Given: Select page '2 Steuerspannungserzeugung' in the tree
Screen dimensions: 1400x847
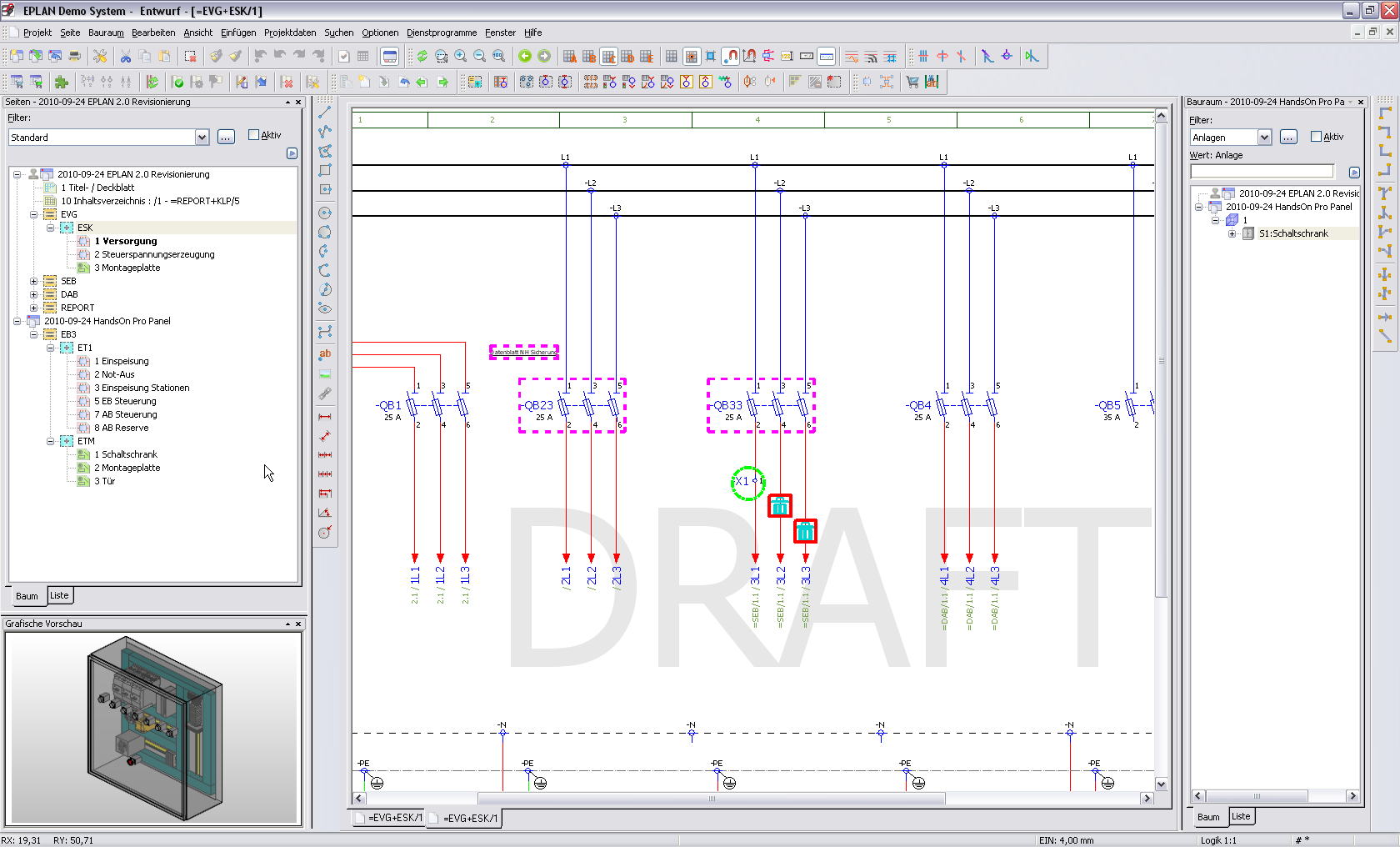Looking at the screenshot, I should click(154, 254).
